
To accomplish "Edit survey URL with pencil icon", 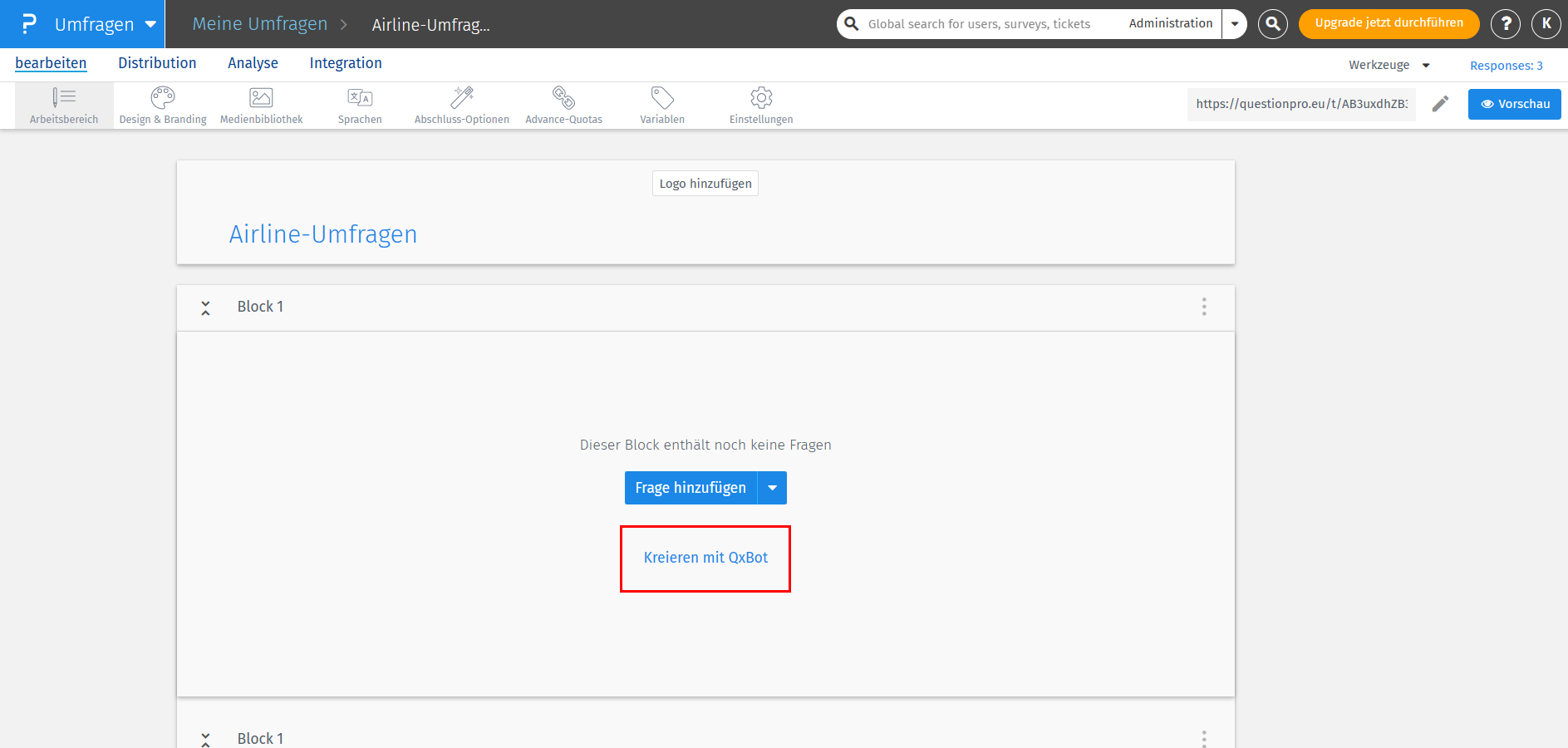I will (x=1440, y=104).
